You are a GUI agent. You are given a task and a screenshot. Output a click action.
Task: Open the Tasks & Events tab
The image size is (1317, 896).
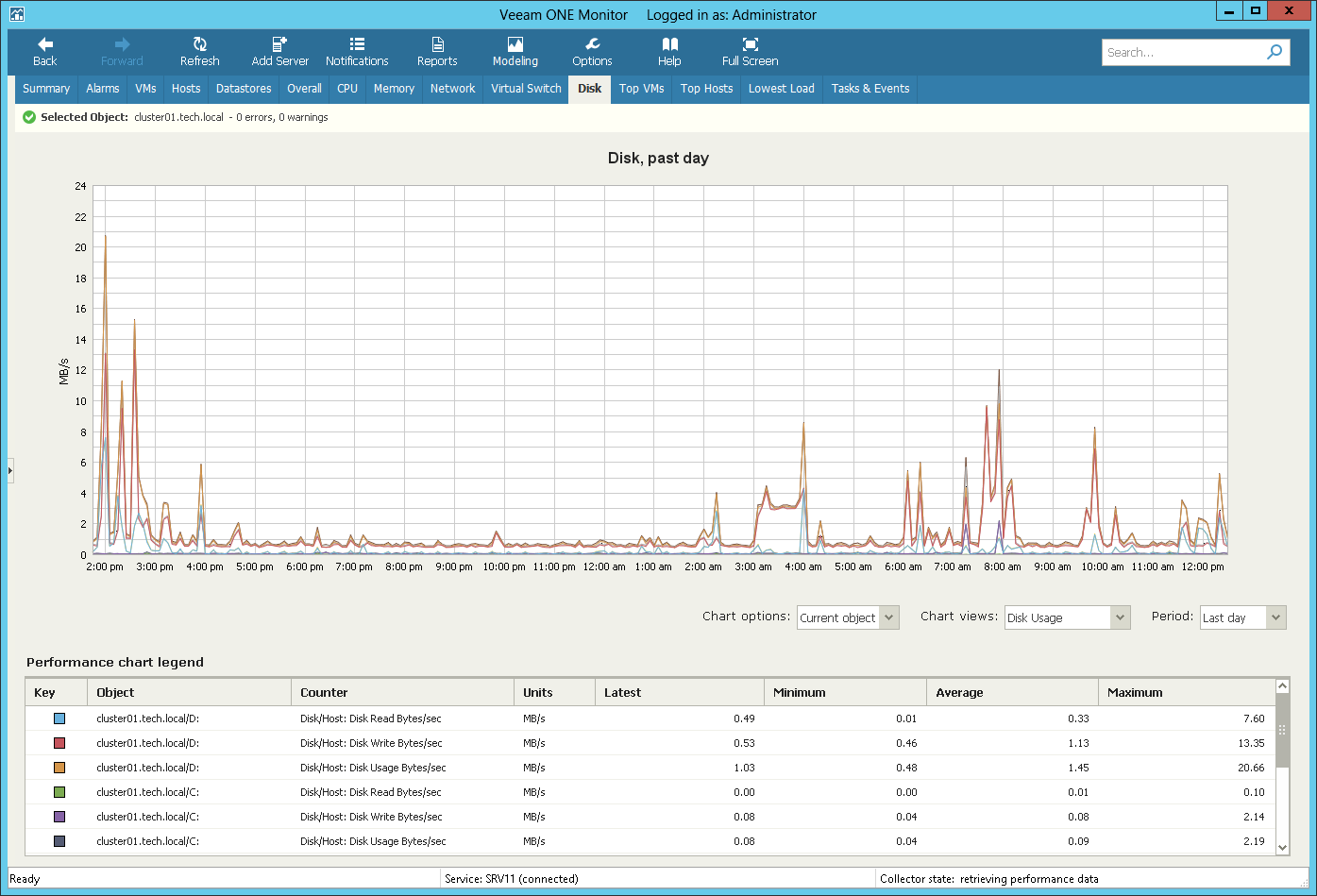(870, 89)
